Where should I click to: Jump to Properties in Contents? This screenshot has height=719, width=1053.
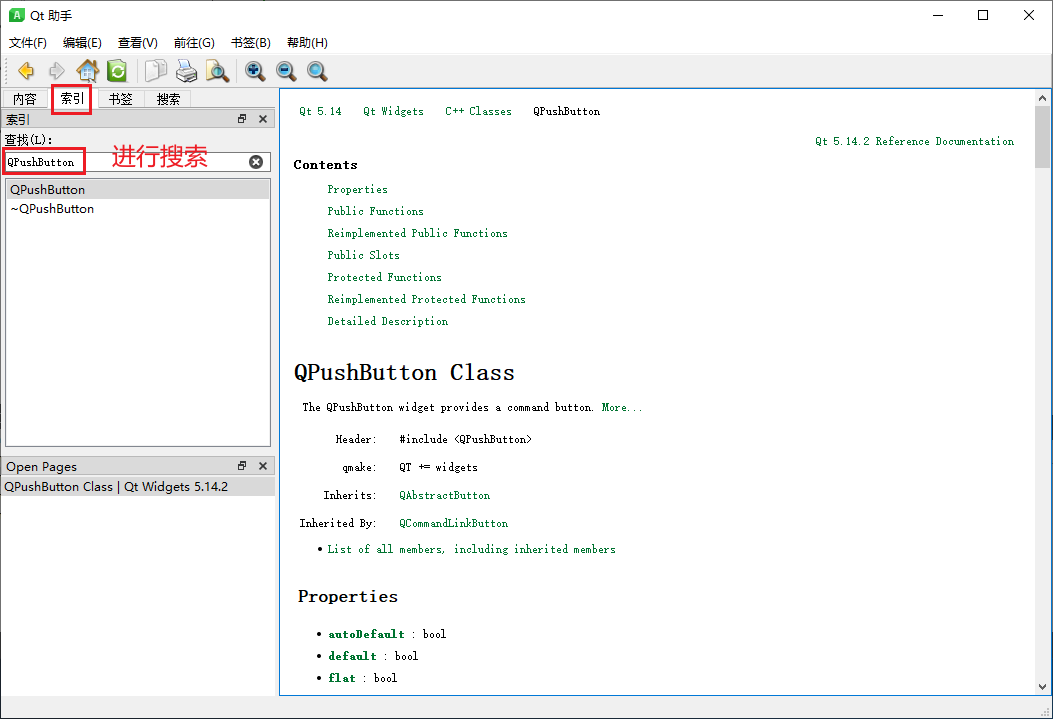coord(357,189)
